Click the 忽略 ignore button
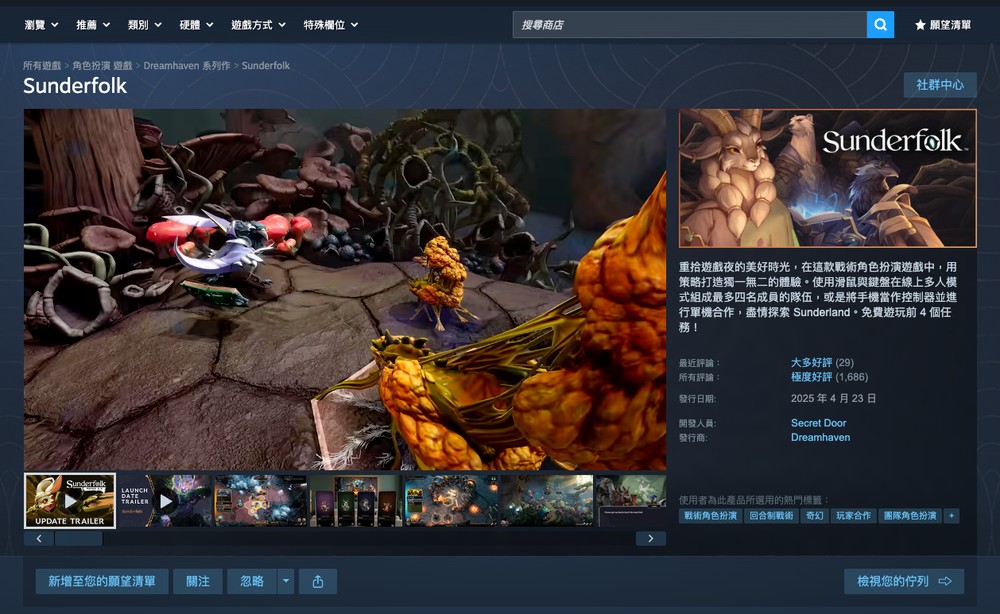 point(252,581)
